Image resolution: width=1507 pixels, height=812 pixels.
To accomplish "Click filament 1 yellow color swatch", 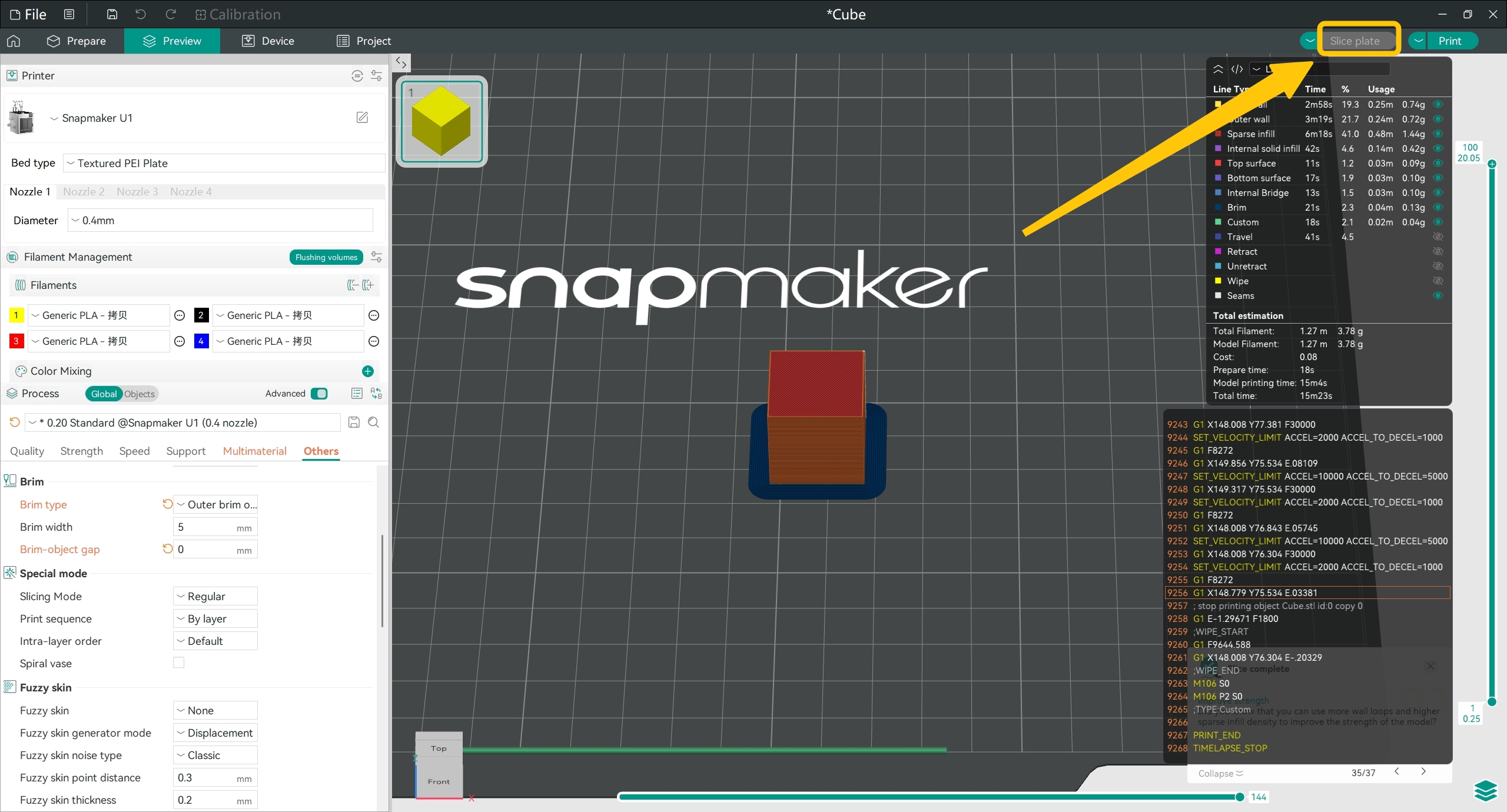I will (16, 315).
